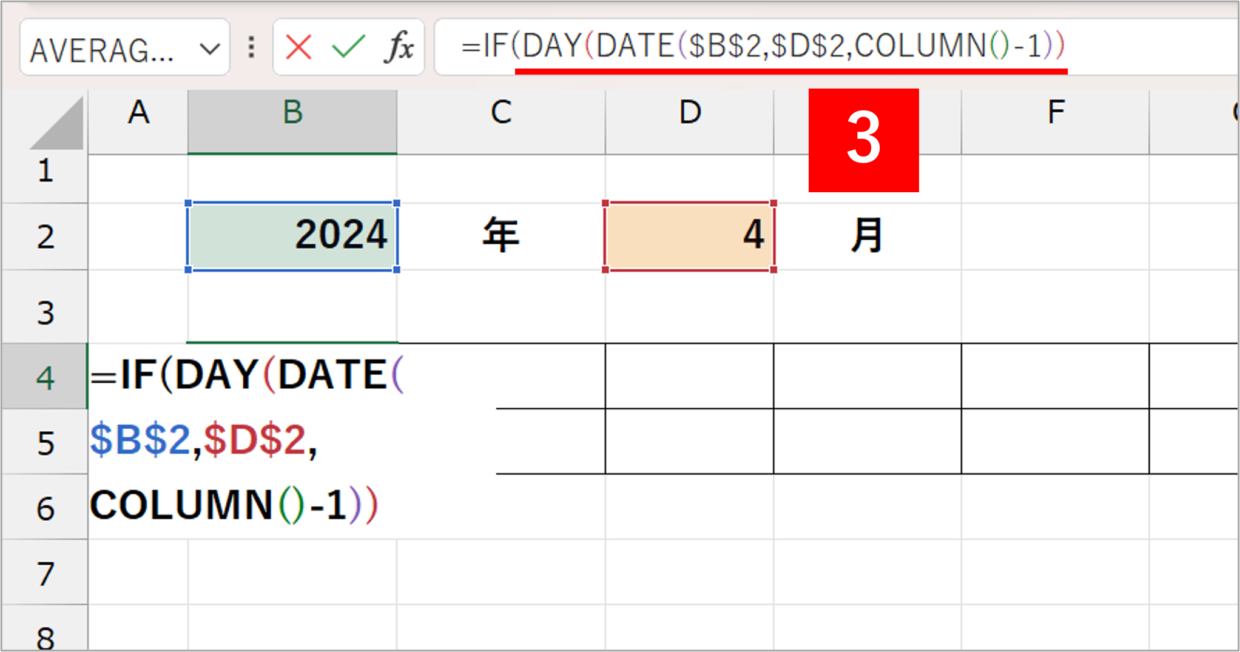This screenshot has width=1240, height=652.
Task: Expand the Name Box dropdown arrow
Action: tap(208, 48)
